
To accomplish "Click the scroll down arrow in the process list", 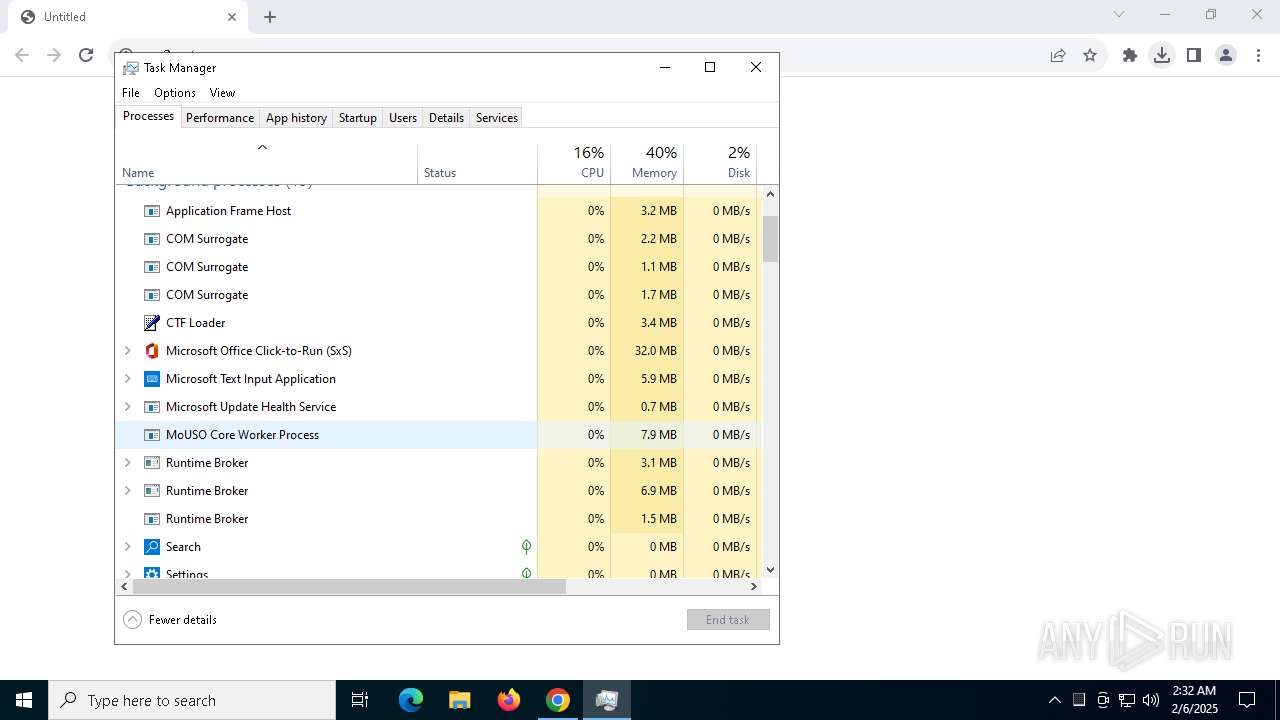I will 770,570.
